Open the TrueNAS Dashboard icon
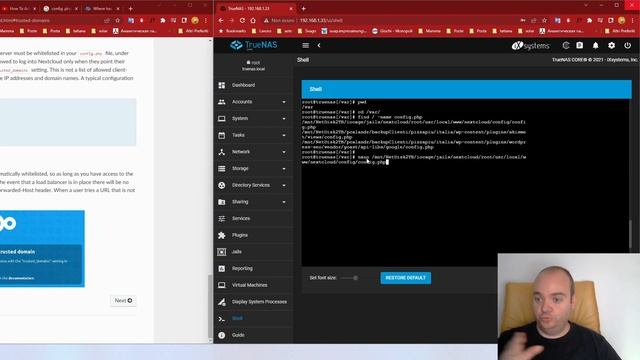Screen dimensions: 640x360 222,85
